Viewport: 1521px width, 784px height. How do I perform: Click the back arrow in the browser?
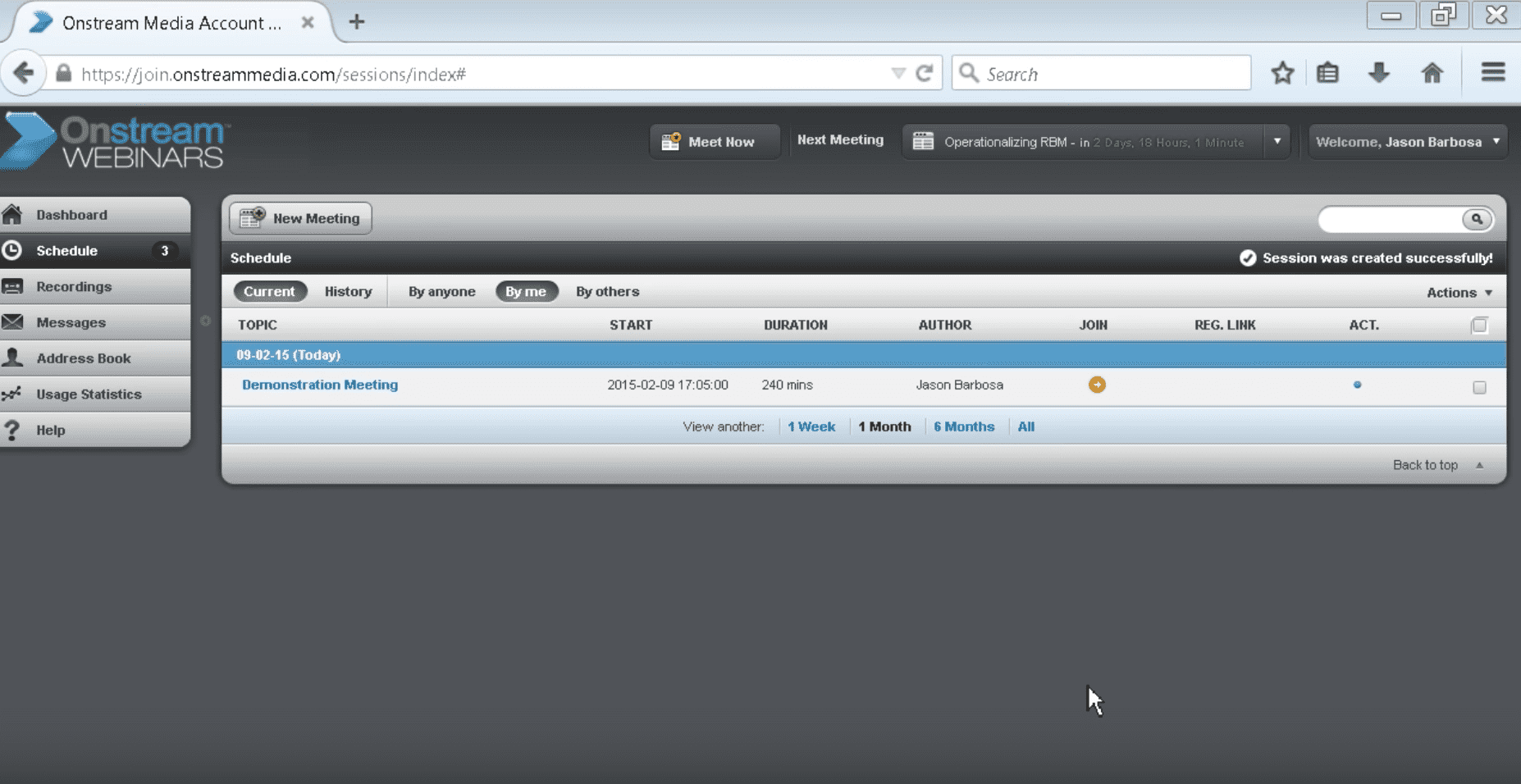(24, 74)
